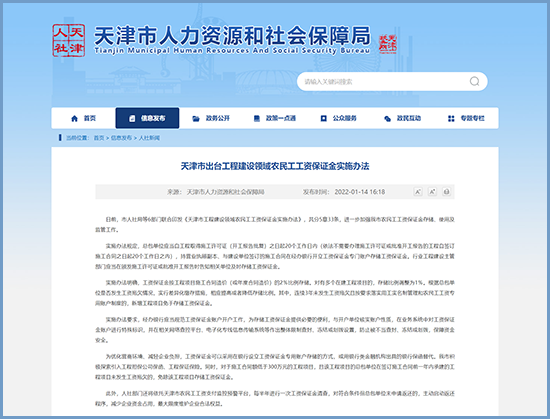Open the 专题专栏 navigation item

(466, 118)
